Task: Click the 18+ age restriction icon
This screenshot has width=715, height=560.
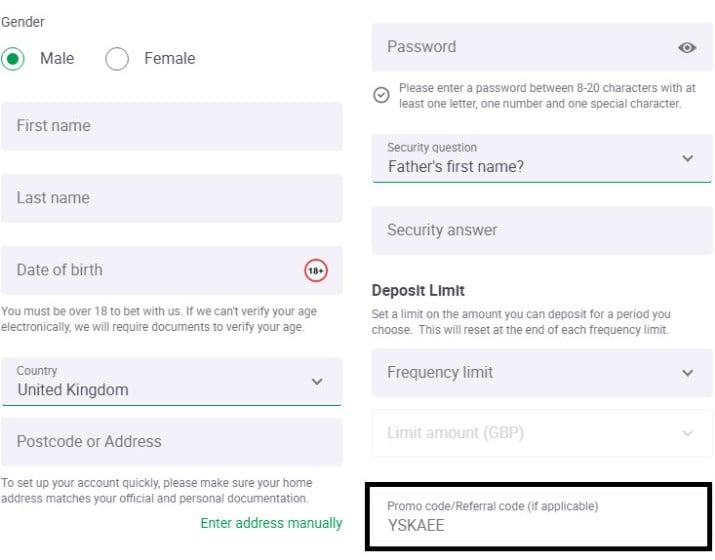Action: click(x=316, y=270)
